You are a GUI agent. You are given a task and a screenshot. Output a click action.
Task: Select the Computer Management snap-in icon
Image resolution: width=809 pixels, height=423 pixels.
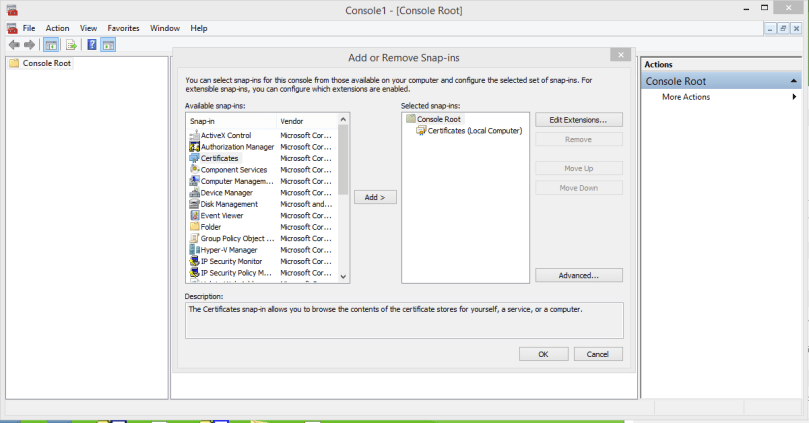[195, 181]
